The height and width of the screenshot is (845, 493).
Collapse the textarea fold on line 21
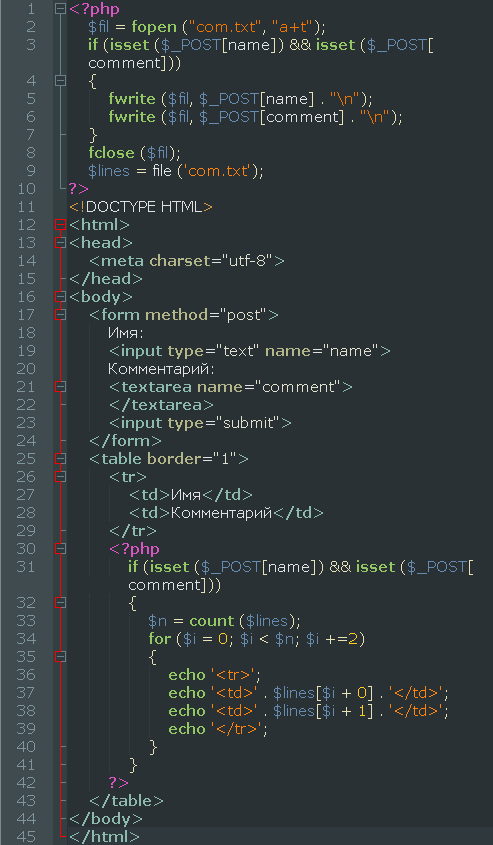60,387
